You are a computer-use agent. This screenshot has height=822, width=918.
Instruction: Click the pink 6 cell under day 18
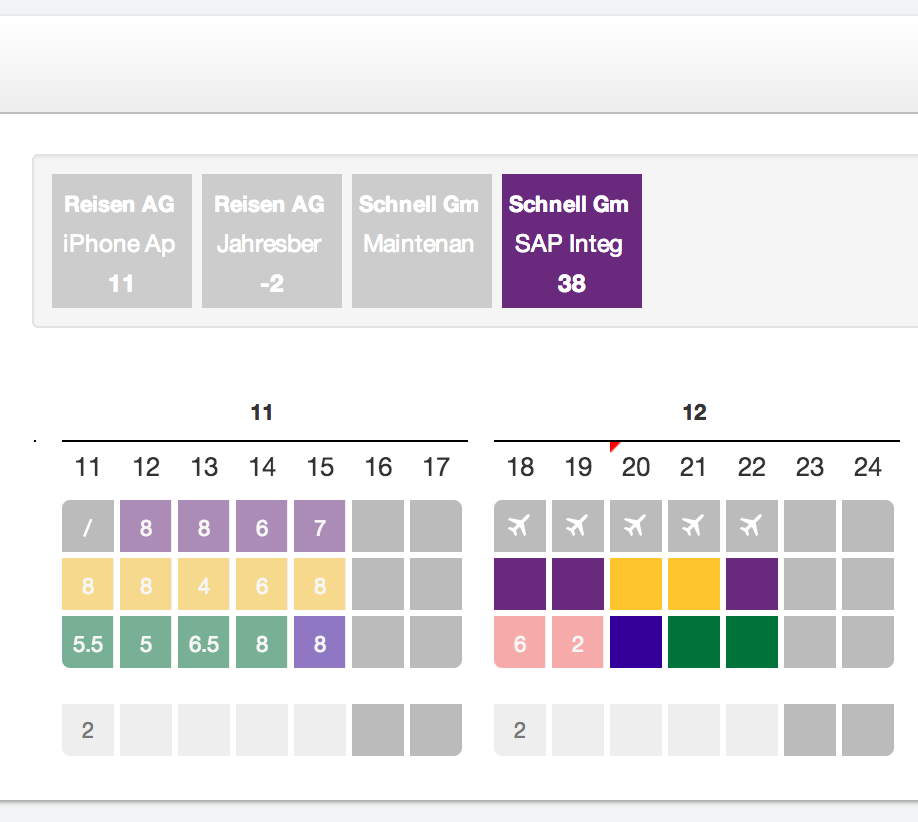pos(520,642)
